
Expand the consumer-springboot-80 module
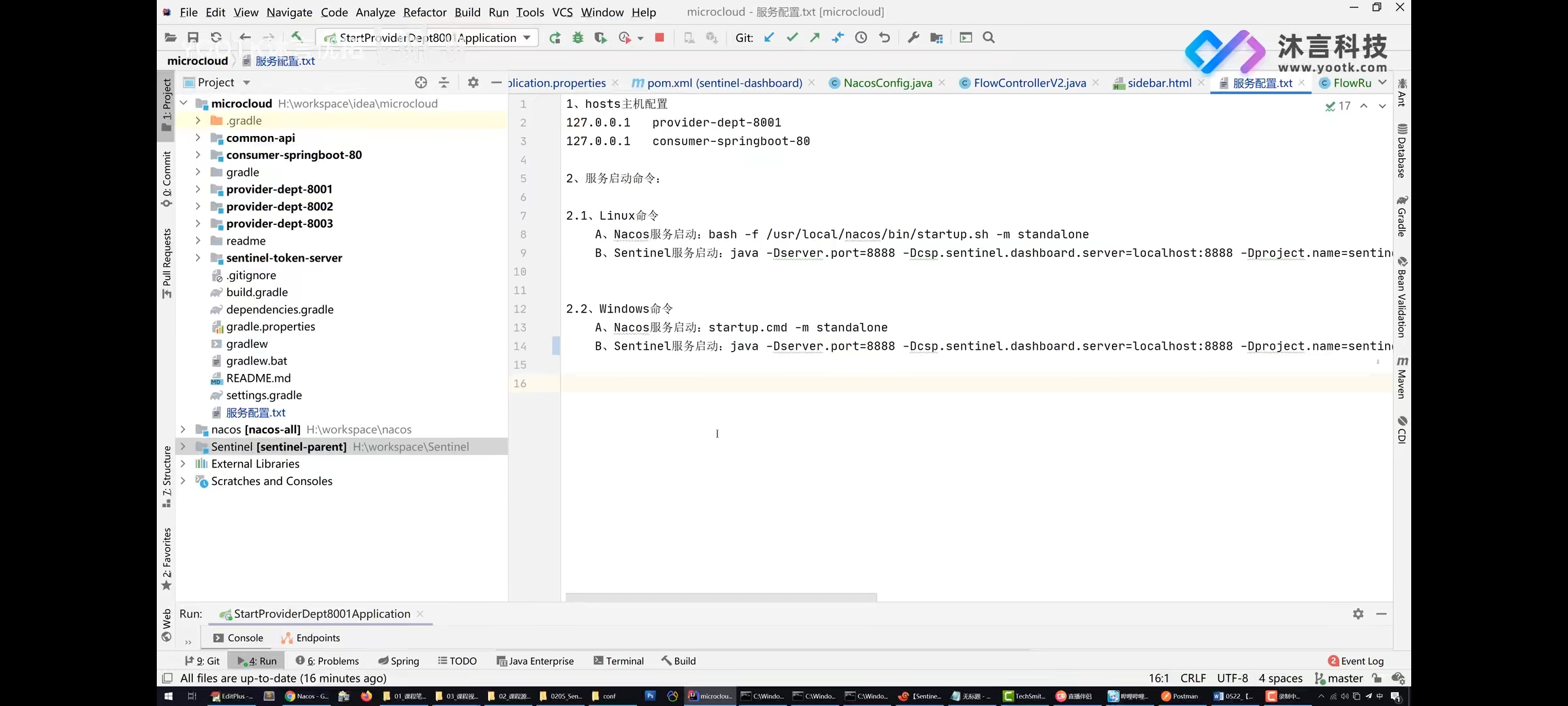197,155
